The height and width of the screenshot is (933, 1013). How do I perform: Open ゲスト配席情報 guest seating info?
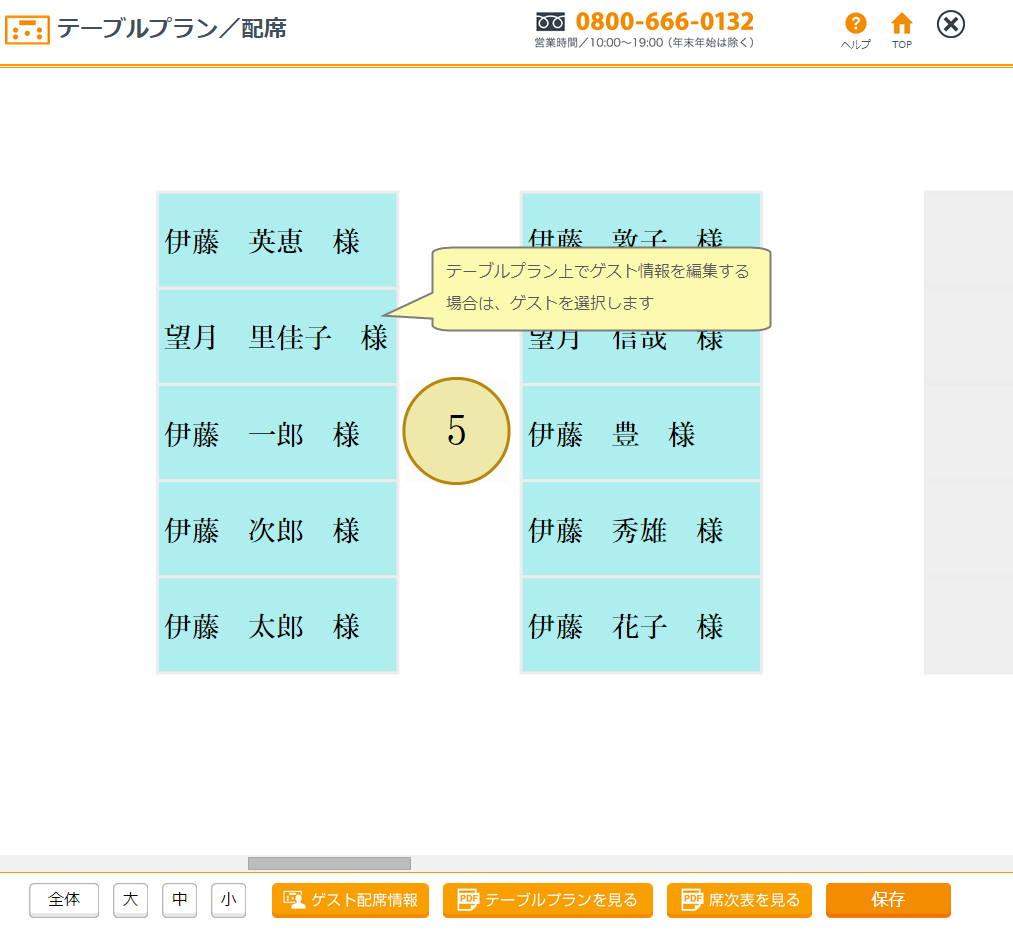350,900
